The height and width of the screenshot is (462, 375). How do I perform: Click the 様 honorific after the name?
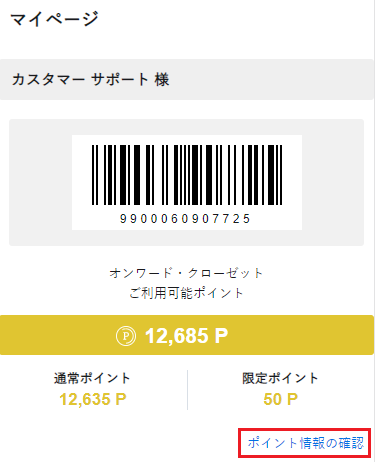[162, 80]
